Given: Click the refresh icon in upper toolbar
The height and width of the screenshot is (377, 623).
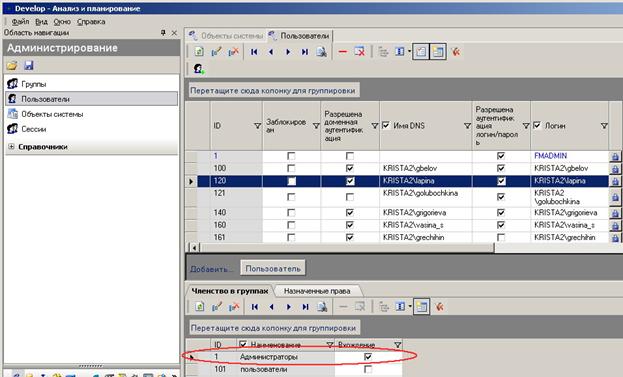Looking at the screenshot, I should point(199,52).
